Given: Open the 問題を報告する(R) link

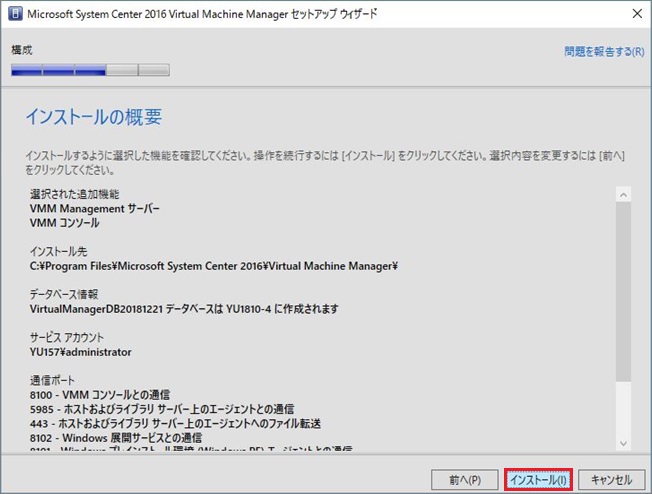Looking at the screenshot, I should (x=603, y=50).
